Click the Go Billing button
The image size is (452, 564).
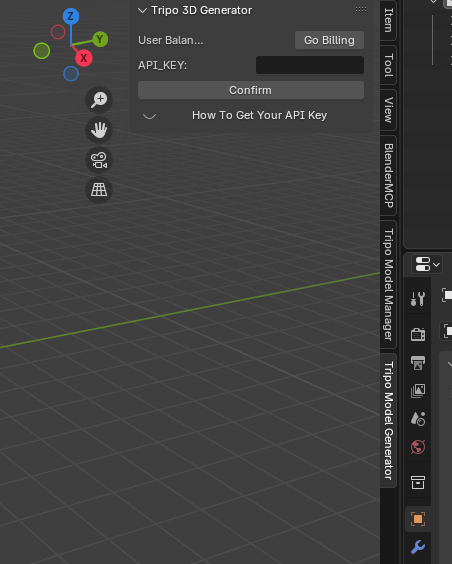pyautogui.click(x=329, y=40)
